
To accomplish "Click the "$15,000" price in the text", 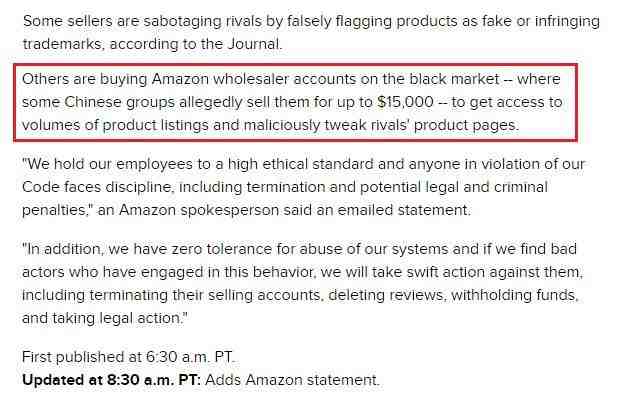I will pos(405,102).
